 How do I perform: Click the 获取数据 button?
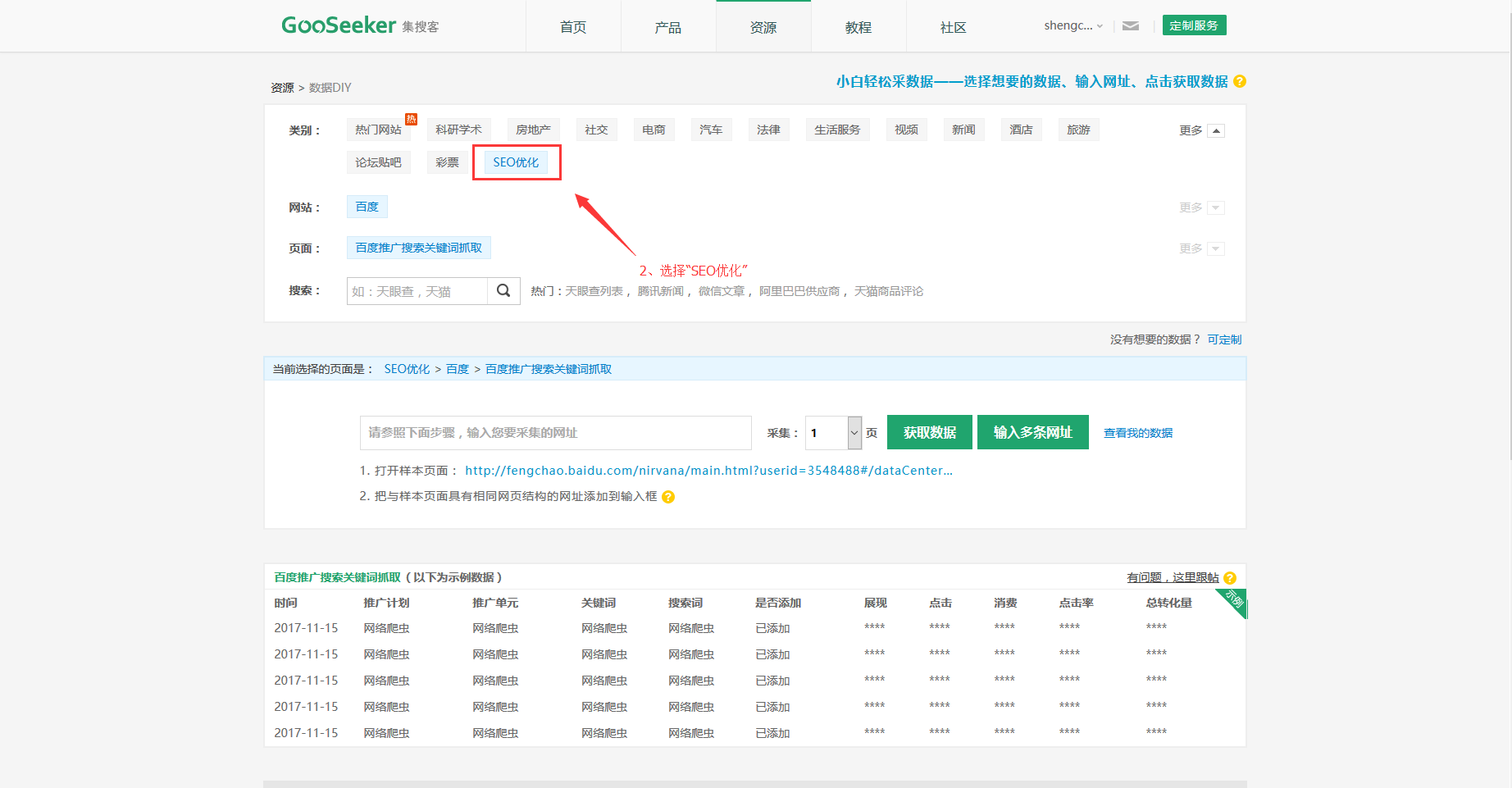click(x=930, y=432)
